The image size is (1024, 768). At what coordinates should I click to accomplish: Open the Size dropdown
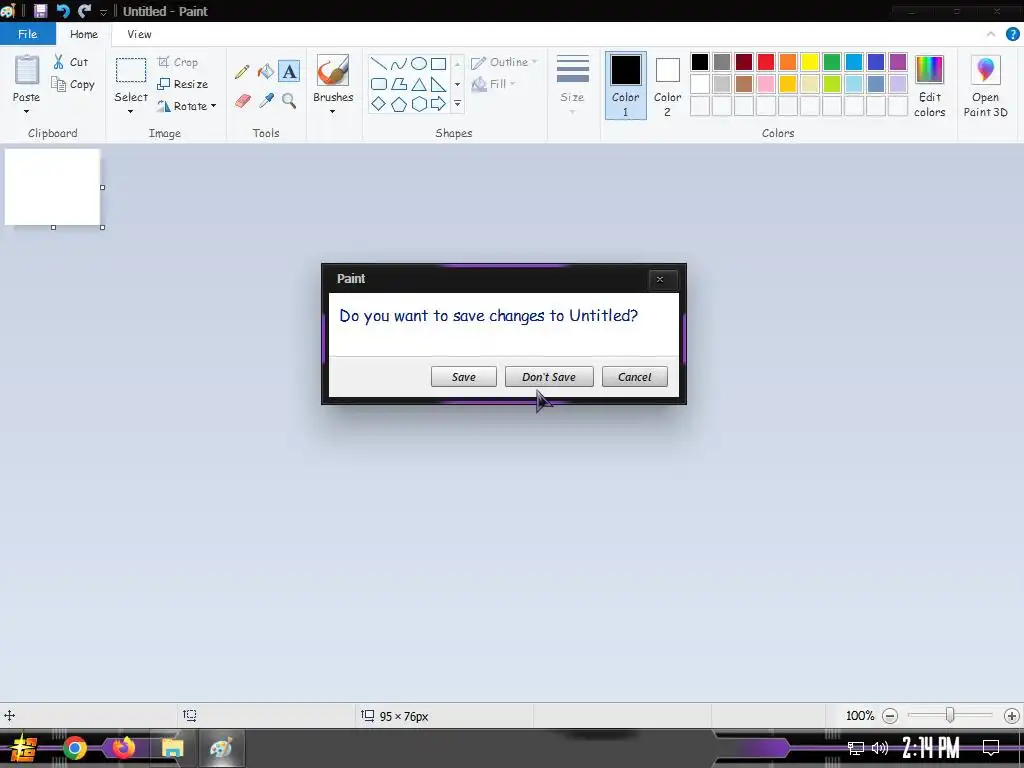pos(572,85)
